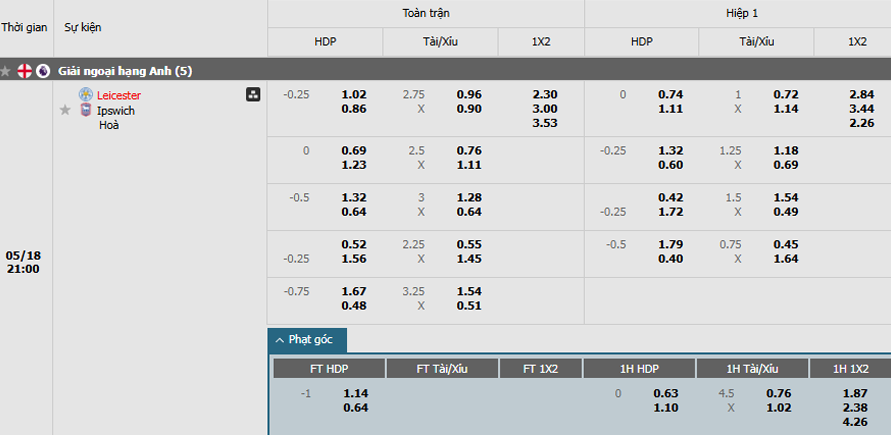The height and width of the screenshot is (435, 891).
Task: Click the Ipswich team name link
Action: (x=116, y=111)
